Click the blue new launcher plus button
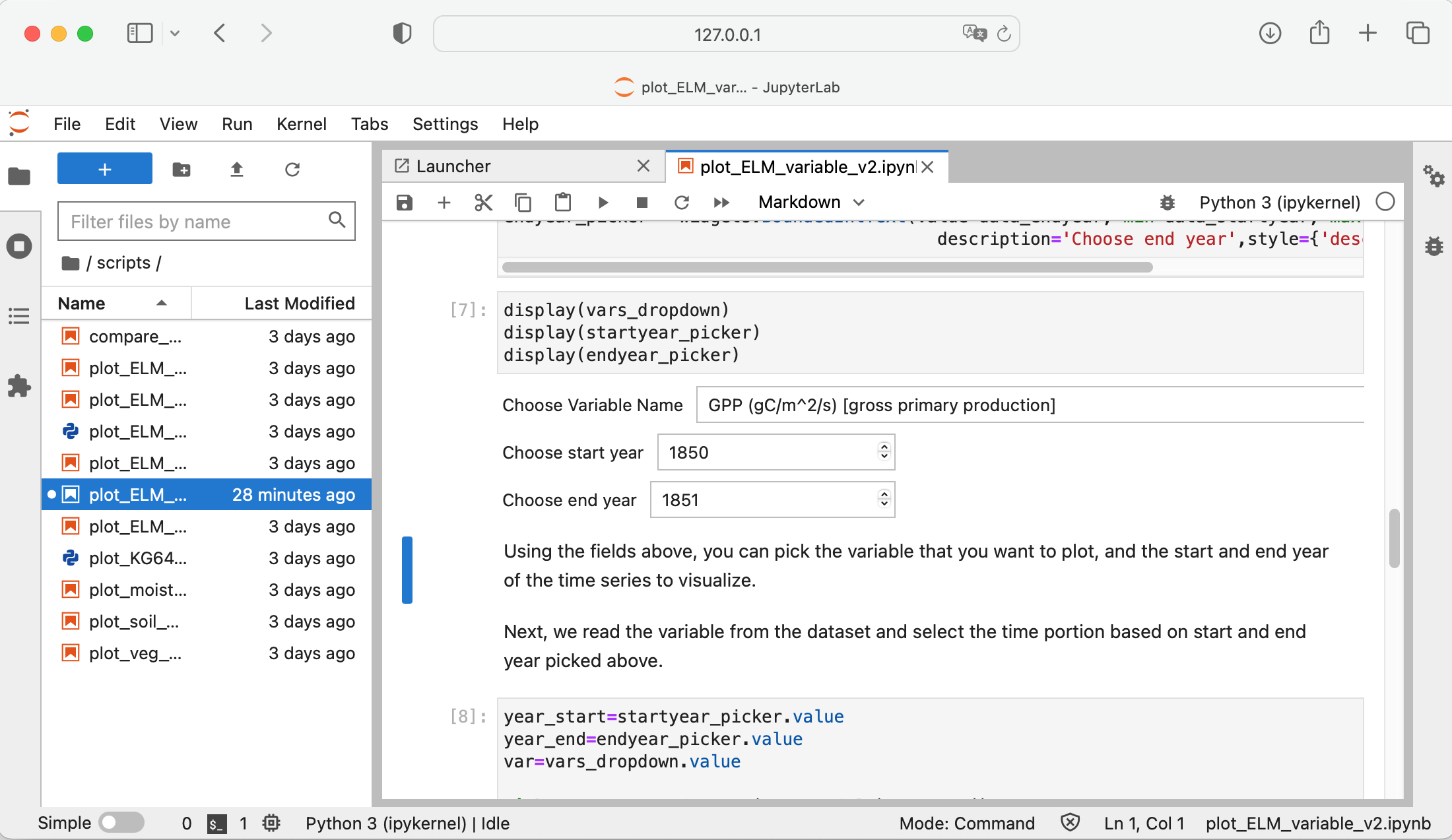Image resolution: width=1452 pixels, height=840 pixels. click(x=105, y=169)
